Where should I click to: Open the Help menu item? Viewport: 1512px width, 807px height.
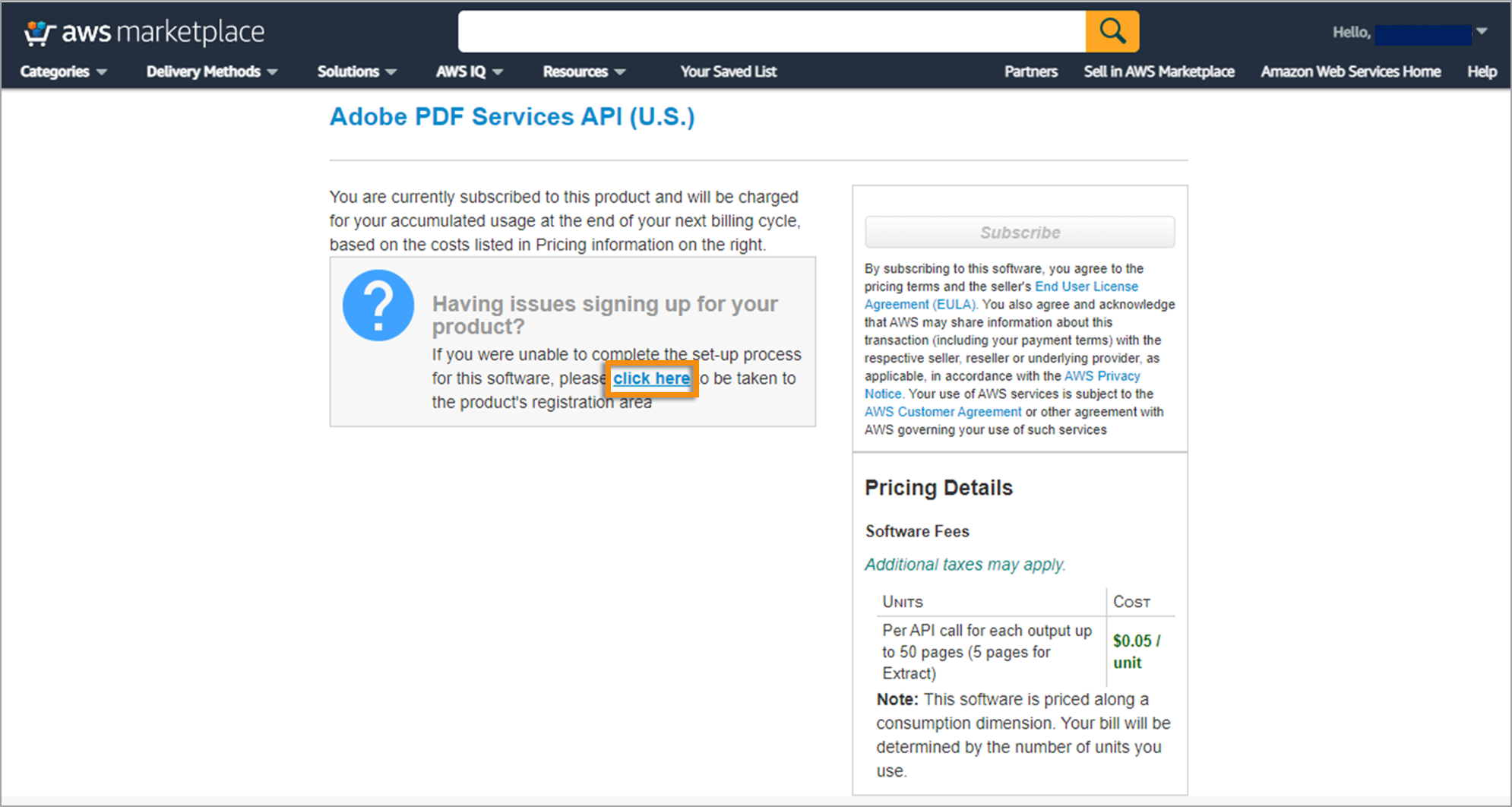[1481, 71]
